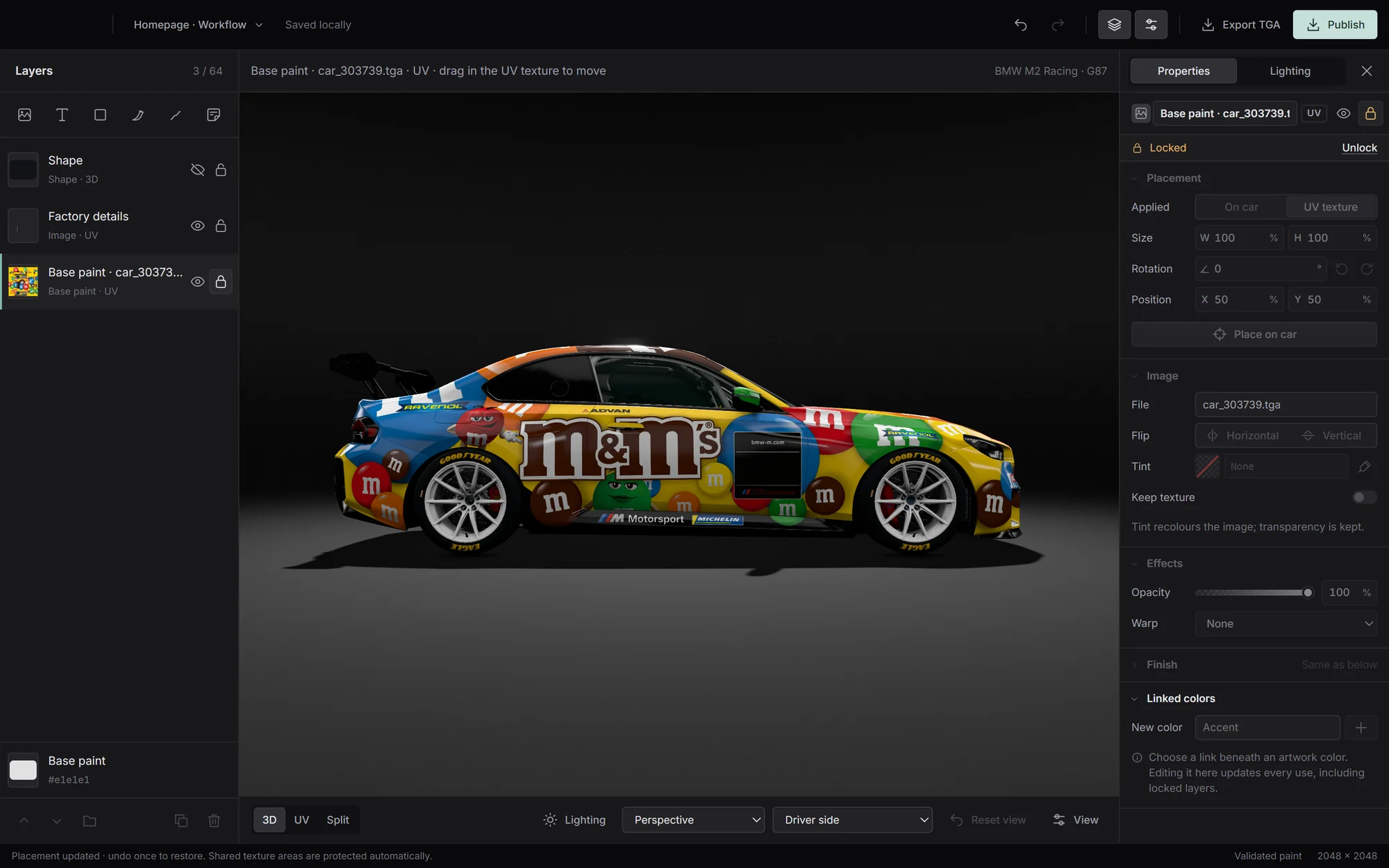This screenshot has height=868, width=1389.
Task: Move layer up with arrow icon
Action: click(24, 821)
